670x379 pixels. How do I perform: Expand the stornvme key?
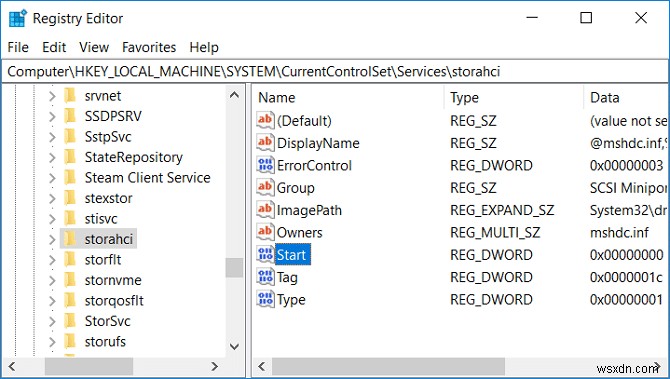(52, 280)
